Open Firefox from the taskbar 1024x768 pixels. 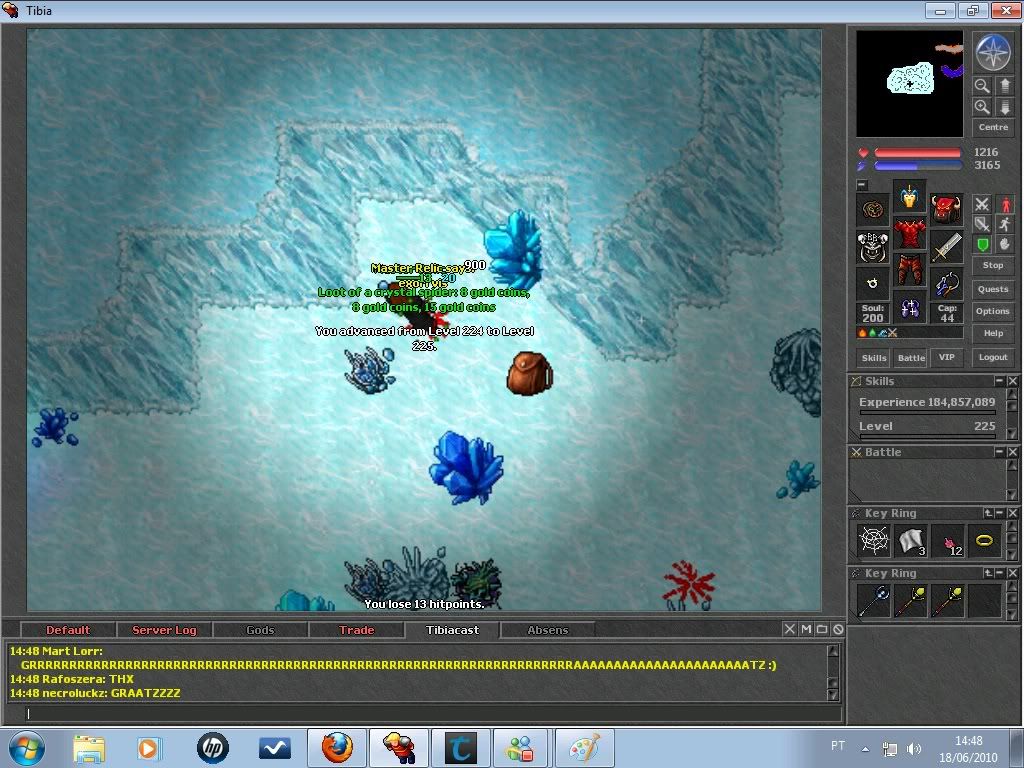[x=337, y=747]
